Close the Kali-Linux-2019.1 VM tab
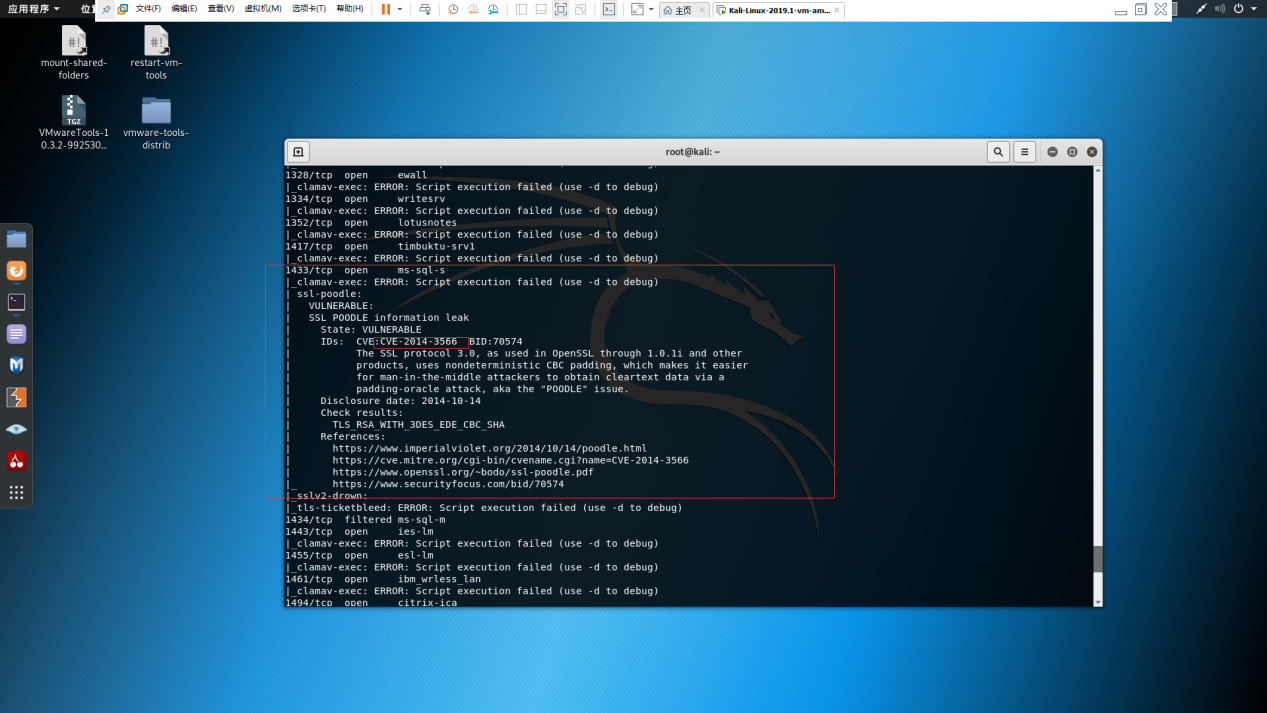 837,10
